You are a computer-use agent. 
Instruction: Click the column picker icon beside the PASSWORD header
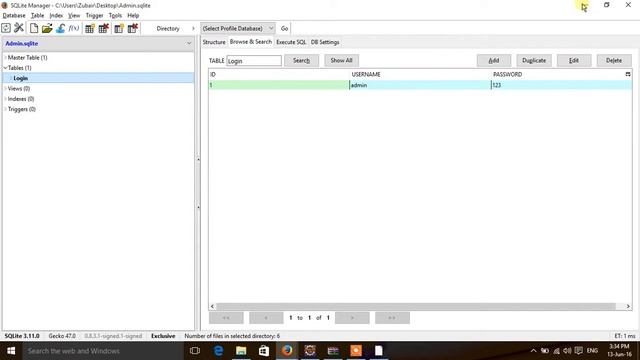click(x=628, y=74)
